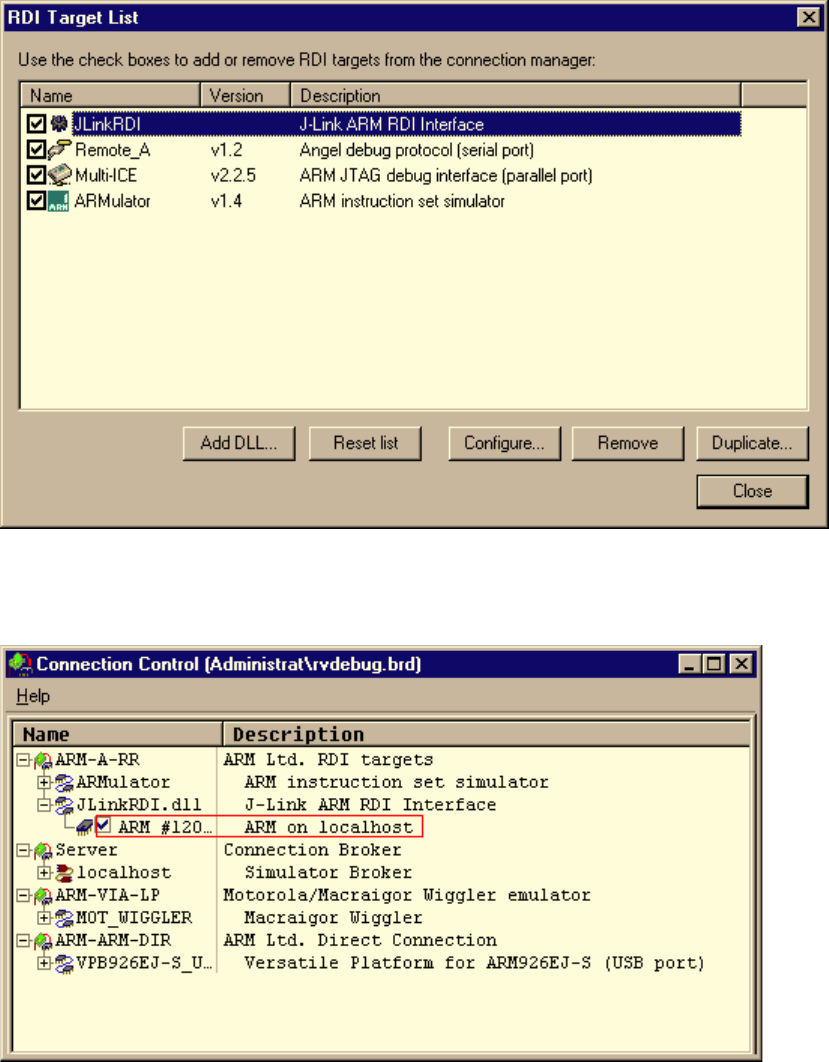Select the VPB926EJ-S_U tree item
Screen dimensions: 829x1062
click(144, 962)
